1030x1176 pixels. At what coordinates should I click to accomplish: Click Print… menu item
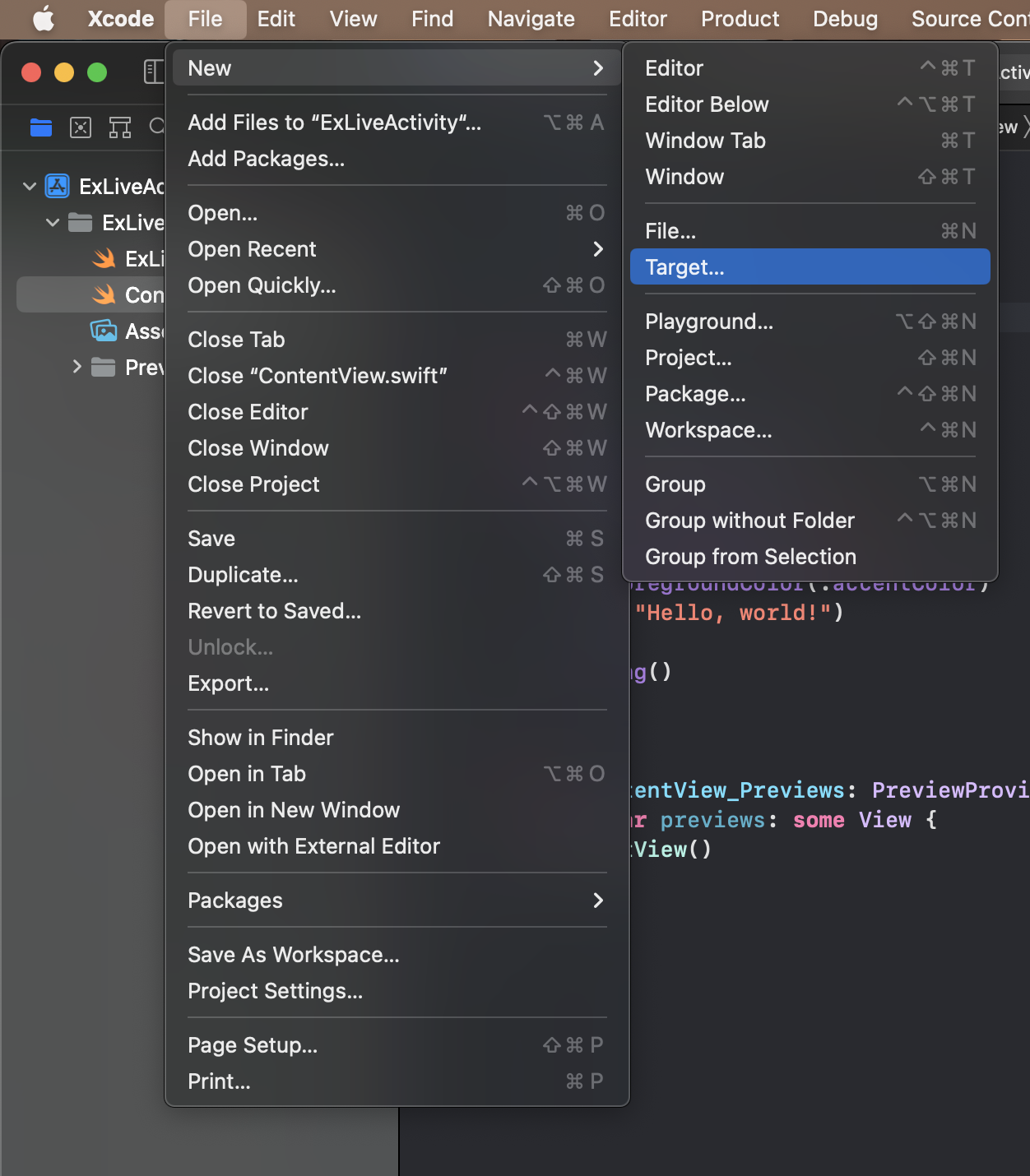click(x=397, y=1081)
